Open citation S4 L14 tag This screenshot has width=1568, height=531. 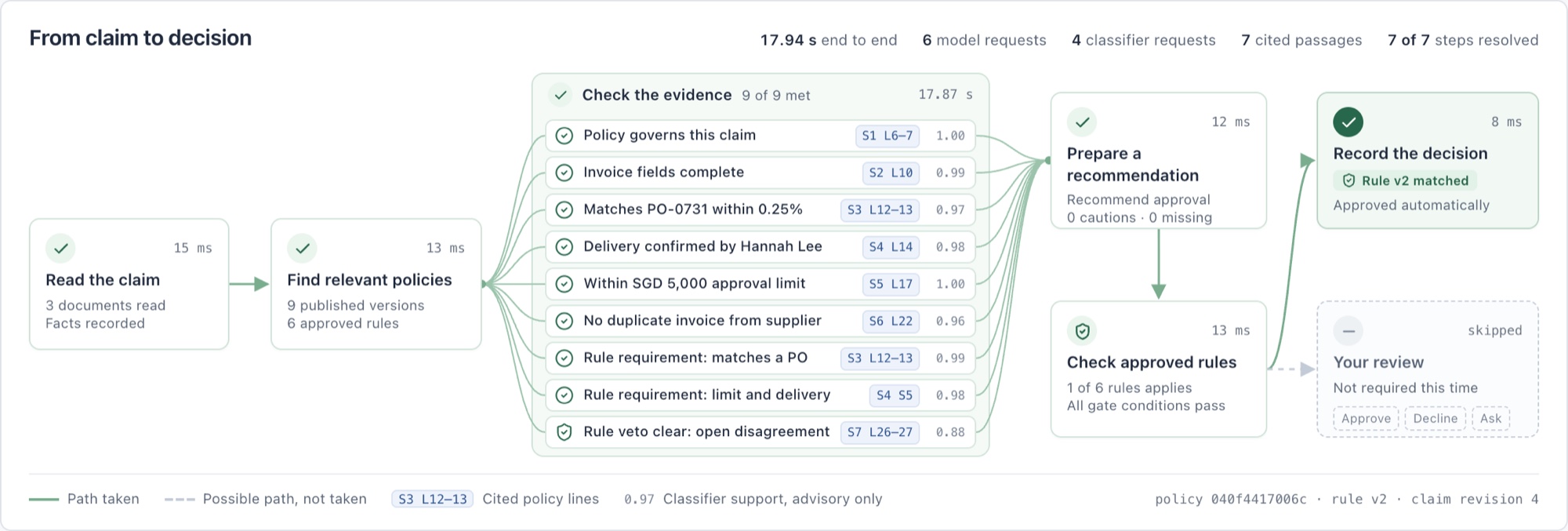pyautogui.click(x=891, y=247)
